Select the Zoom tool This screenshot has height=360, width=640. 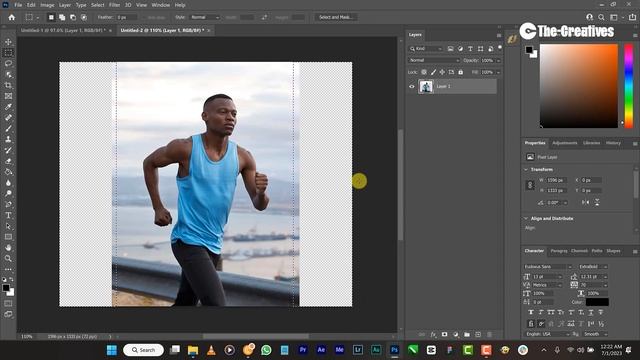coord(8,258)
